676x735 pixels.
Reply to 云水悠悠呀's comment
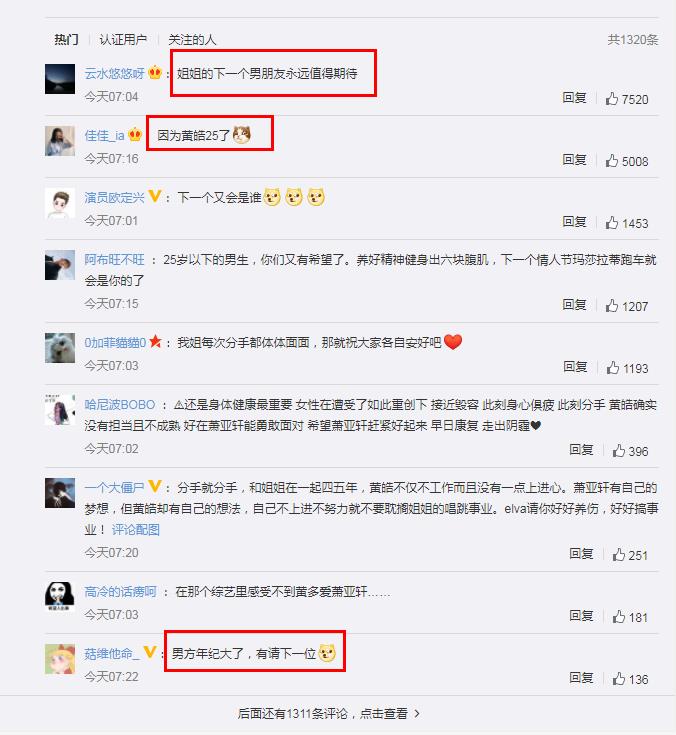tap(574, 98)
